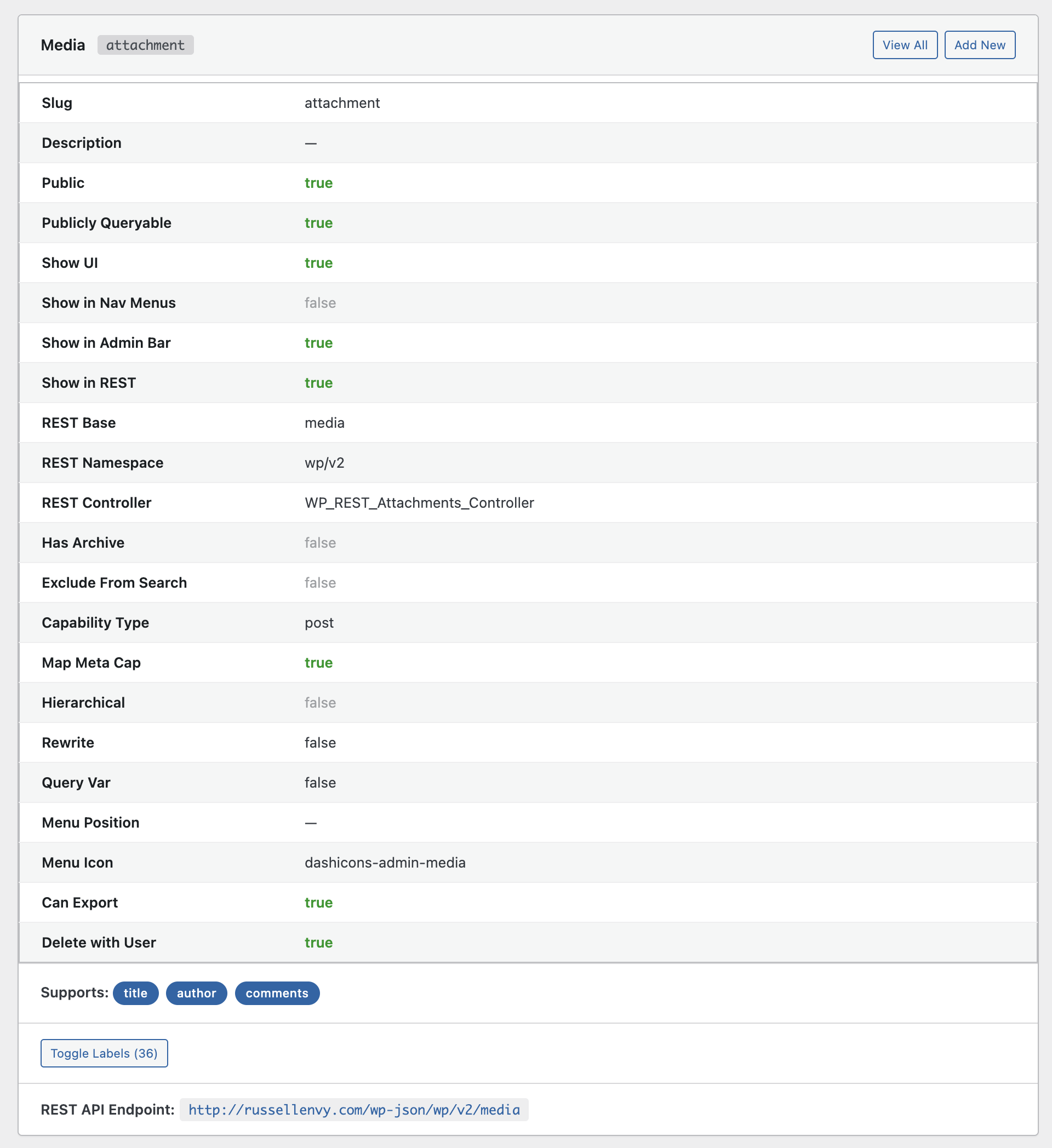The image size is (1052, 1148).
Task: Click the attachment slug tag in header
Action: click(145, 45)
